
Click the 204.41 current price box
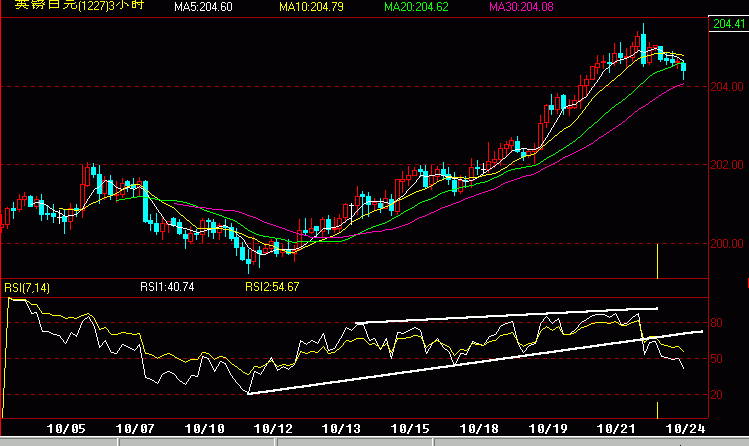pyautogui.click(x=728, y=24)
